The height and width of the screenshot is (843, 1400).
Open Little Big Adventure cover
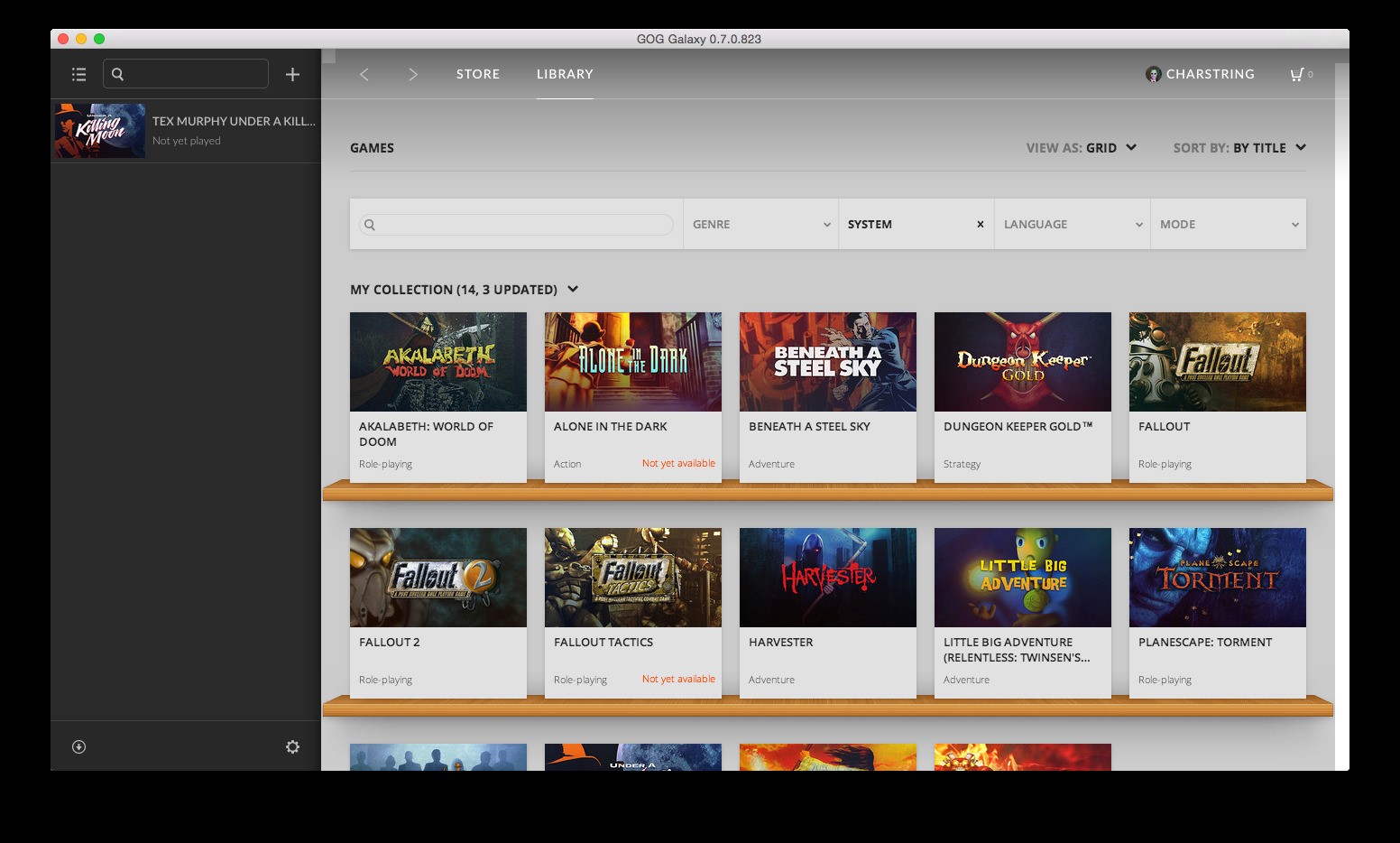(x=1023, y=578)
